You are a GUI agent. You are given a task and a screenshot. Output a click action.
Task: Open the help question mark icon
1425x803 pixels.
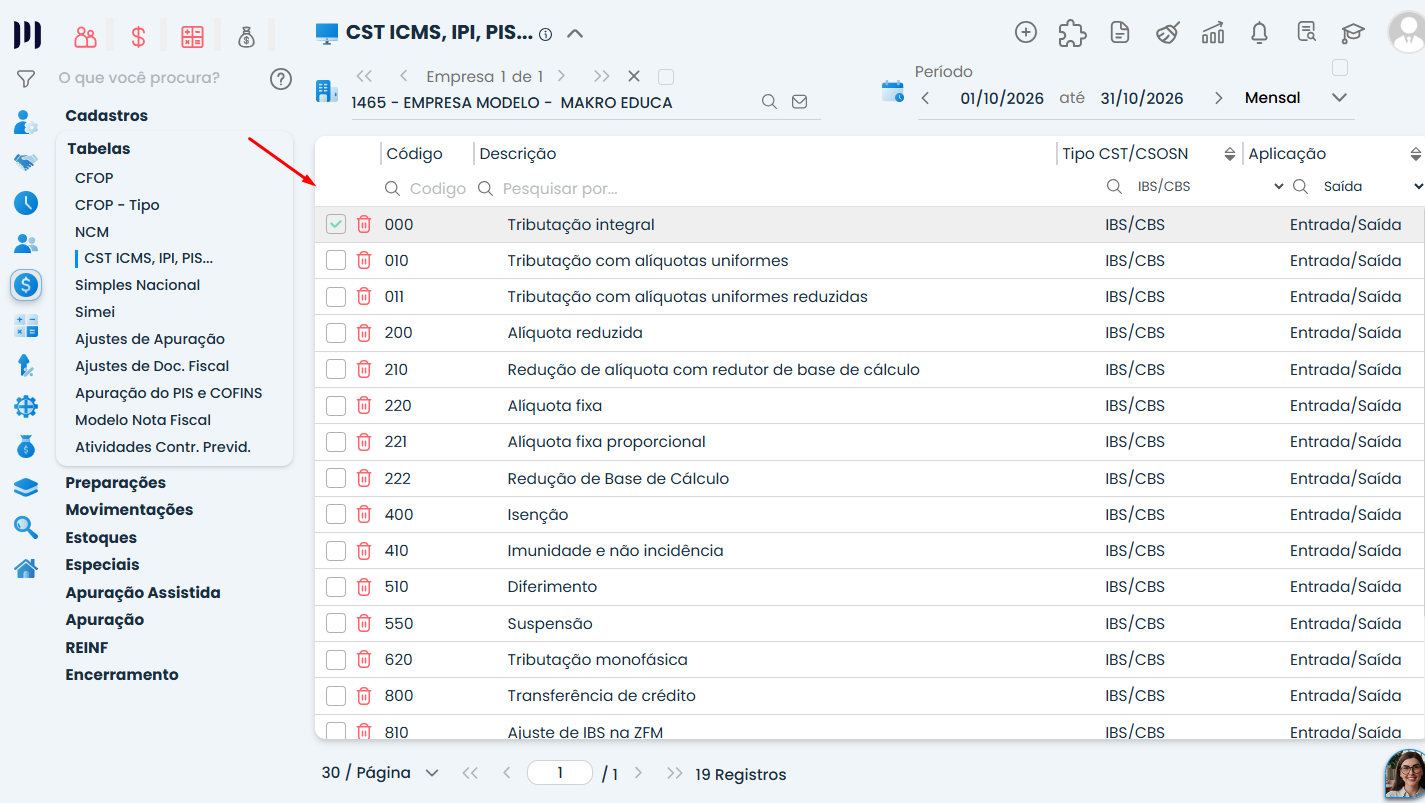pos(281,79)
